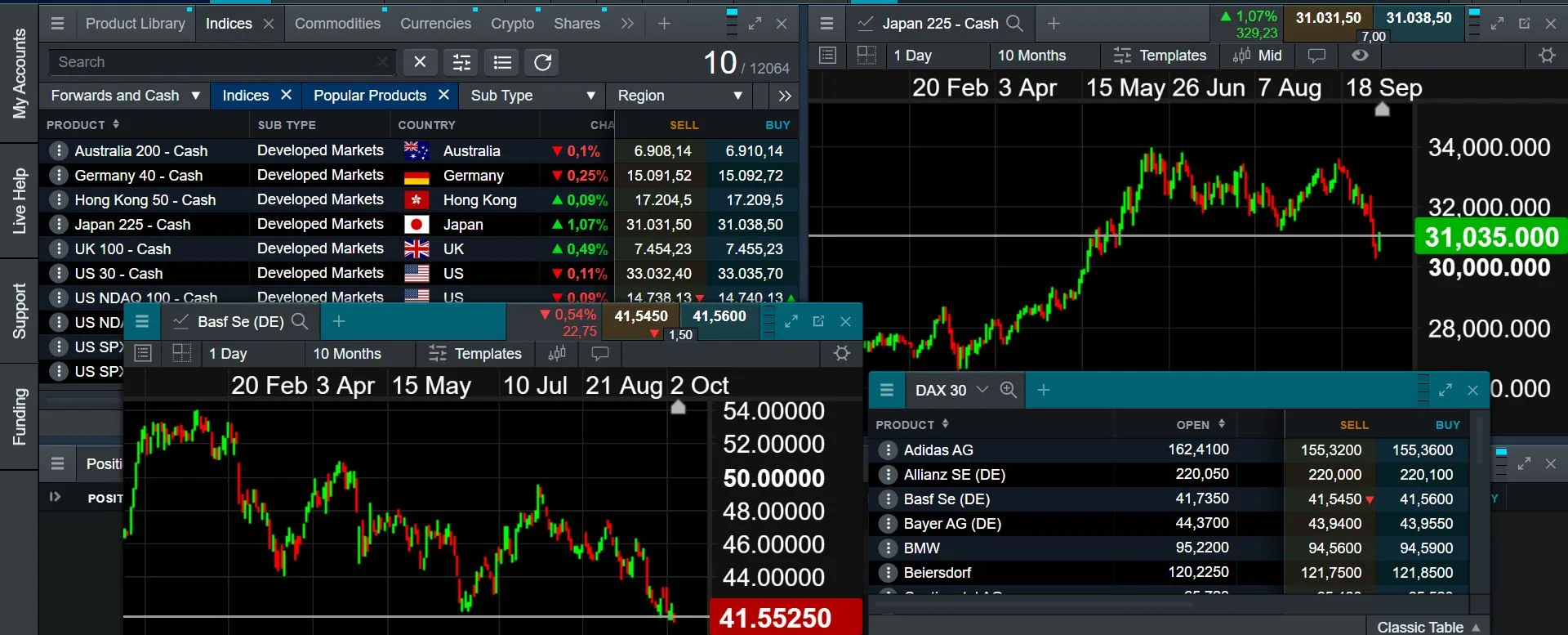Open the Japan 225 chart hamburger menu
Image resolution: width=1568 pixels, height=635 pixels.
(826, 24)
